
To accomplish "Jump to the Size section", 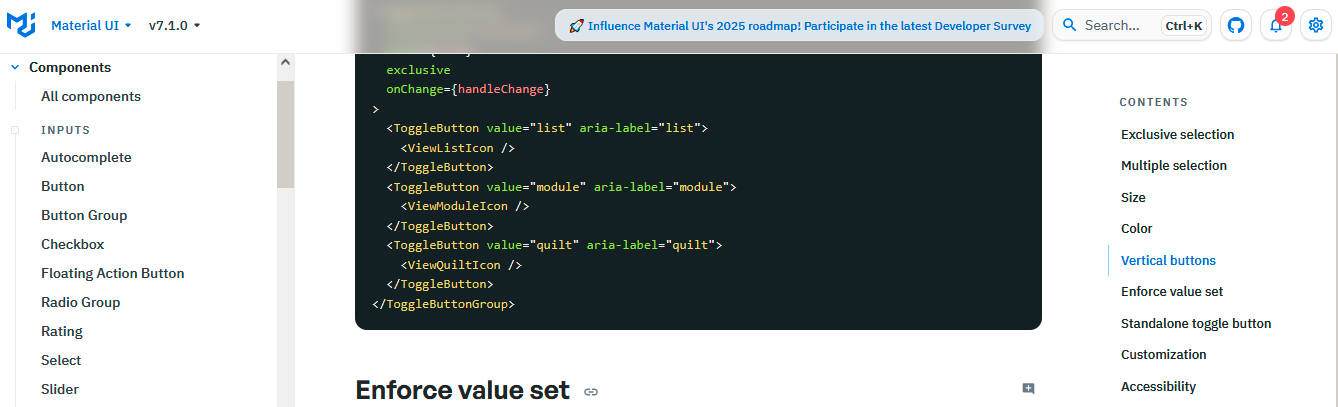I will point(1133,197).
